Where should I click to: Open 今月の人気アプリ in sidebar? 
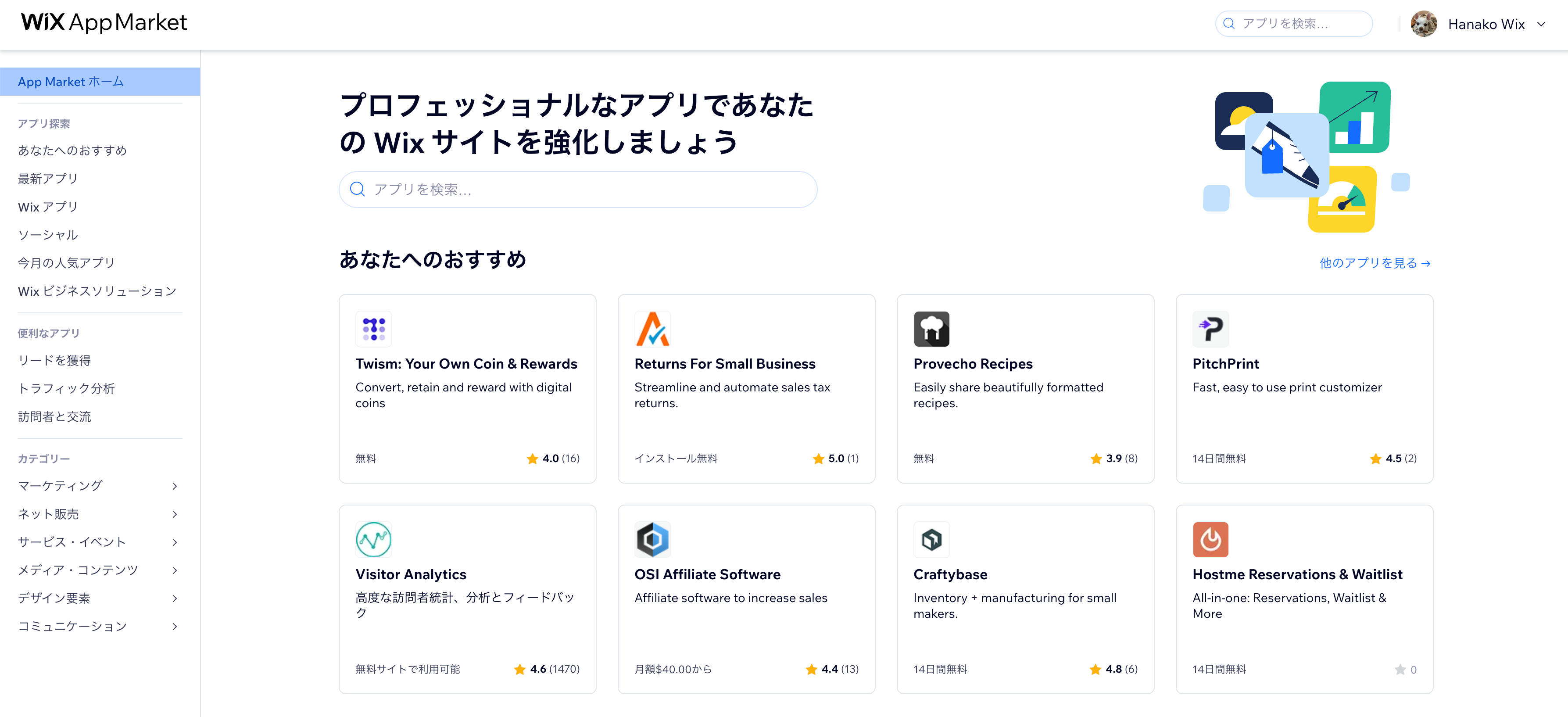(x=66, y=263)
